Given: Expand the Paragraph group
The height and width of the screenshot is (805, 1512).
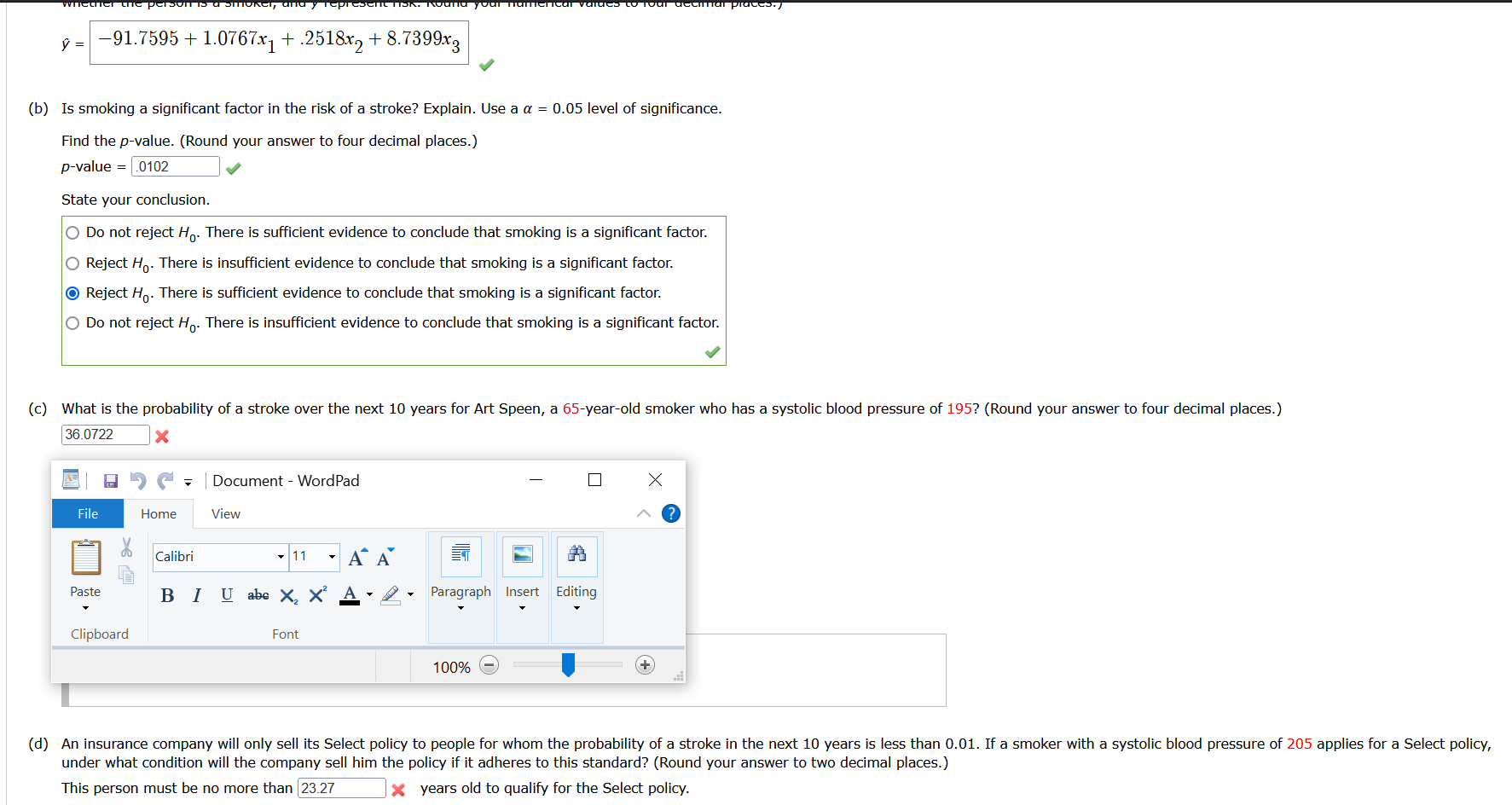Looking at the screenshot, I should coord(461,588).
